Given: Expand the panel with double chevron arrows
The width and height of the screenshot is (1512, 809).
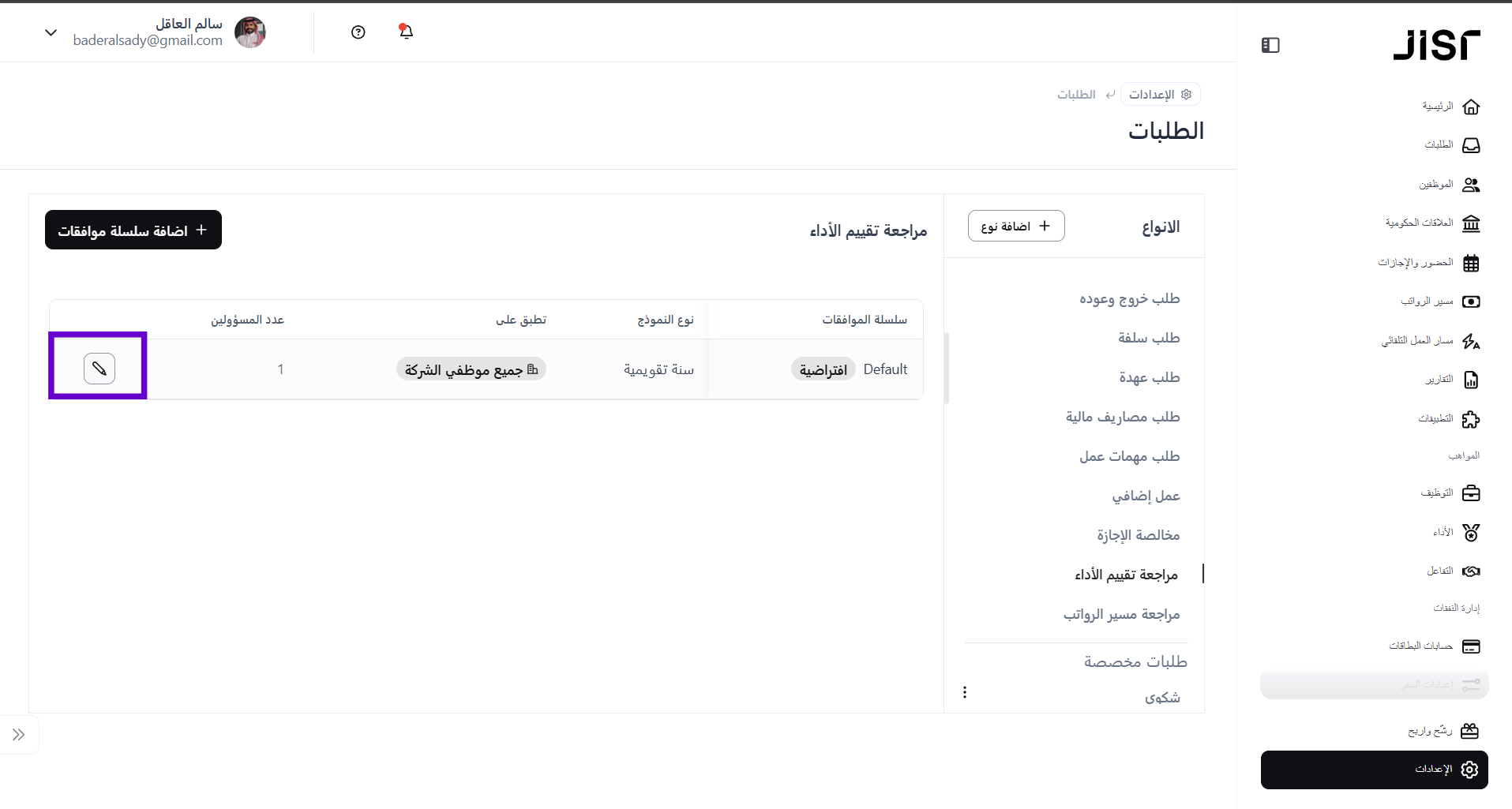Looking at the screenshot, I should tap(18, 735).
